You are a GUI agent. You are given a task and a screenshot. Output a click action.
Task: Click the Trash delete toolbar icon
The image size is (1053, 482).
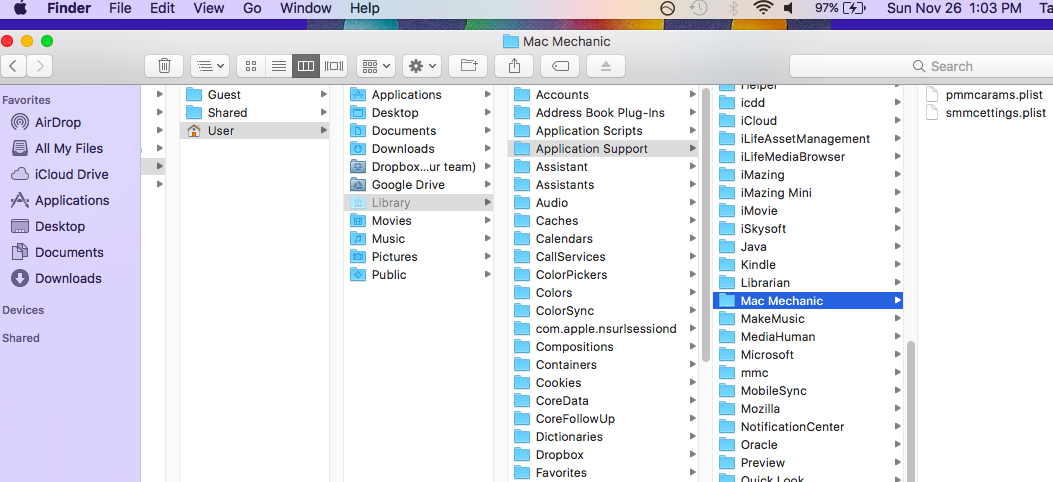[164, 66]
